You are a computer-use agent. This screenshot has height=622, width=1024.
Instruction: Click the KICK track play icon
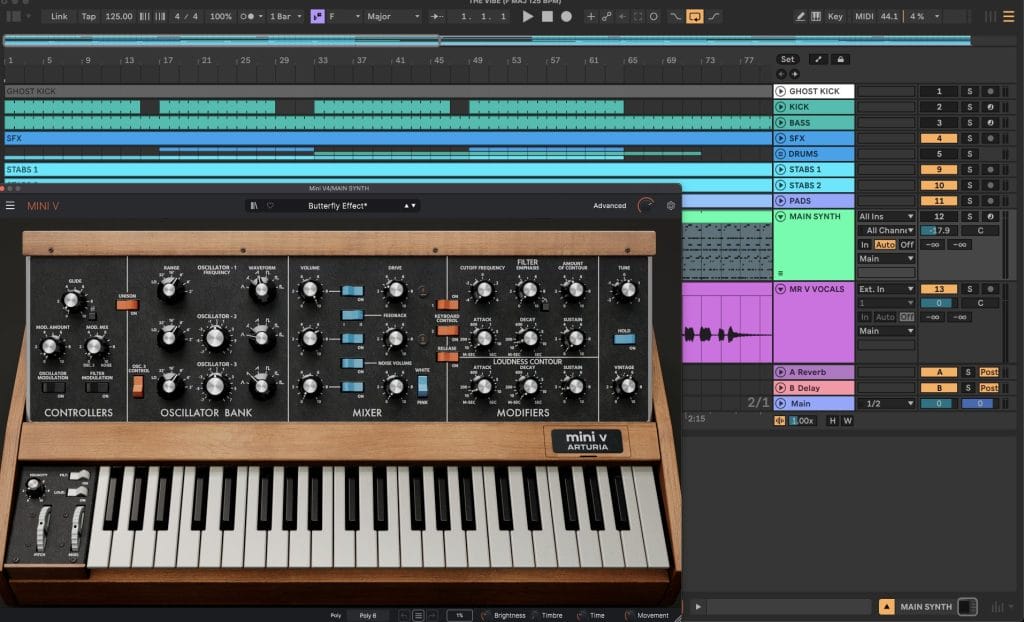780,107
